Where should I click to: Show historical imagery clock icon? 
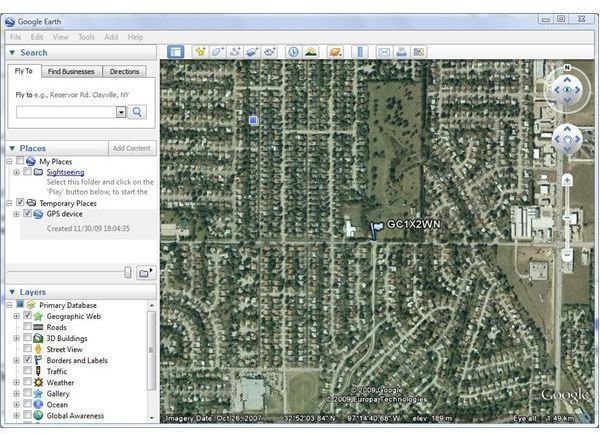(x=293, y=52)
